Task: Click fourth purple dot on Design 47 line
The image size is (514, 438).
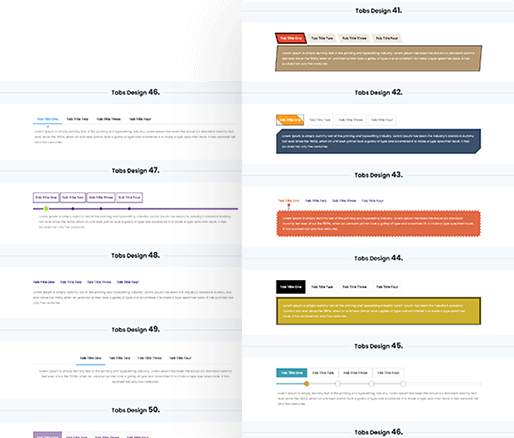Action: [129, 209]
